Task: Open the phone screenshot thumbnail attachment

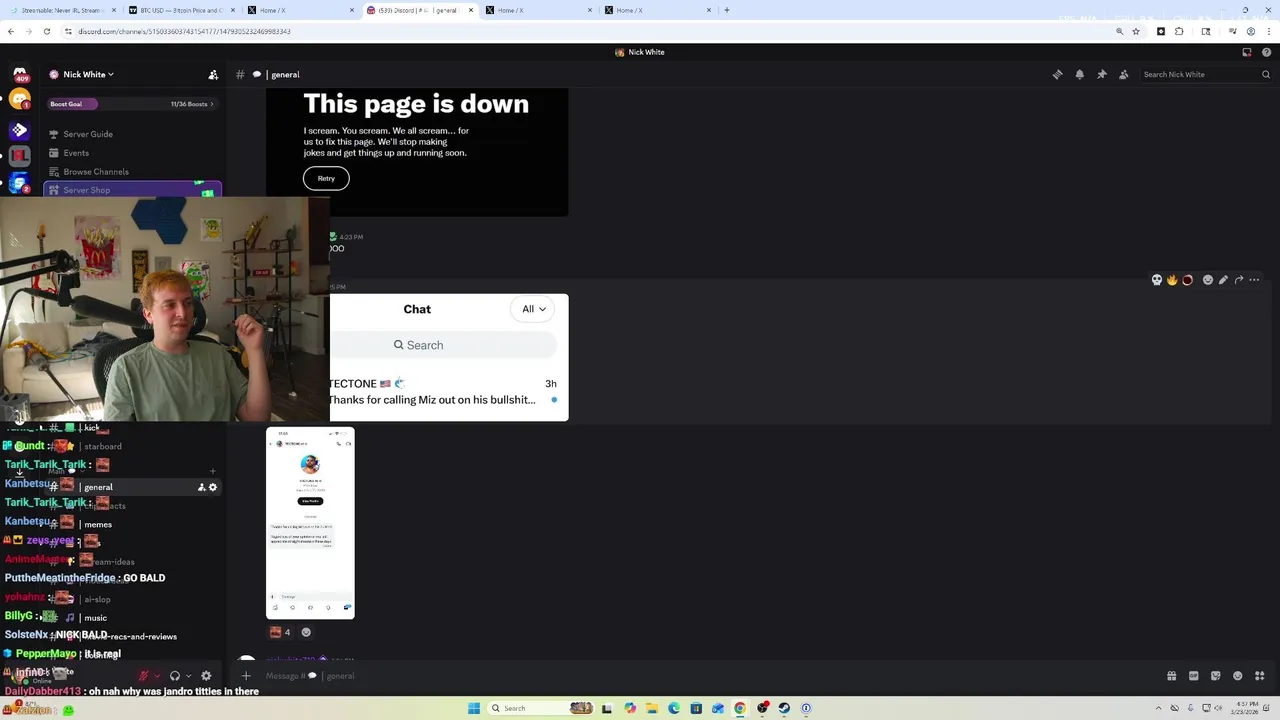Action: click(x=310, y=523)
